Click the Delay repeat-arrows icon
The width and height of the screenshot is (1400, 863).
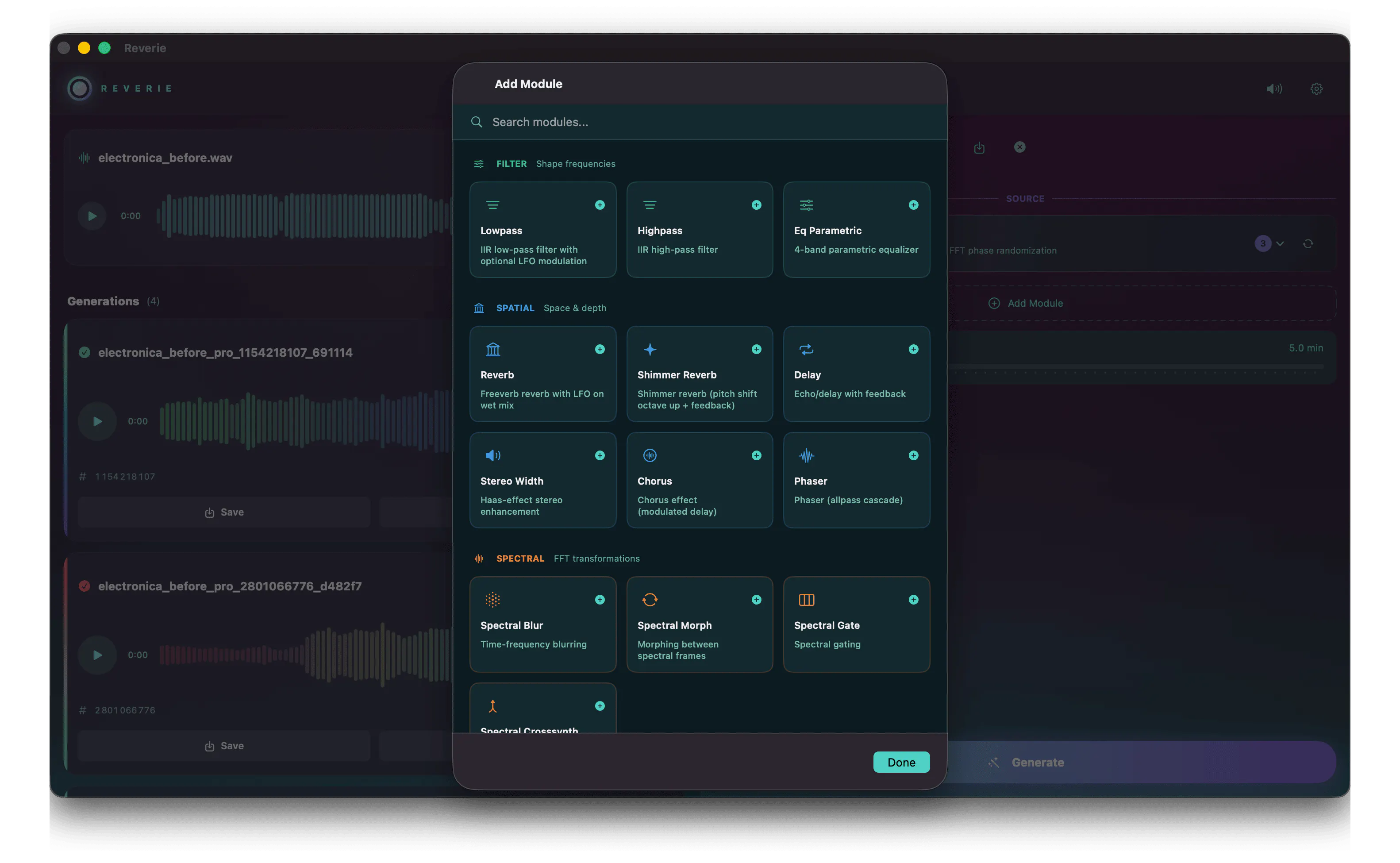[x=806, y=349]
